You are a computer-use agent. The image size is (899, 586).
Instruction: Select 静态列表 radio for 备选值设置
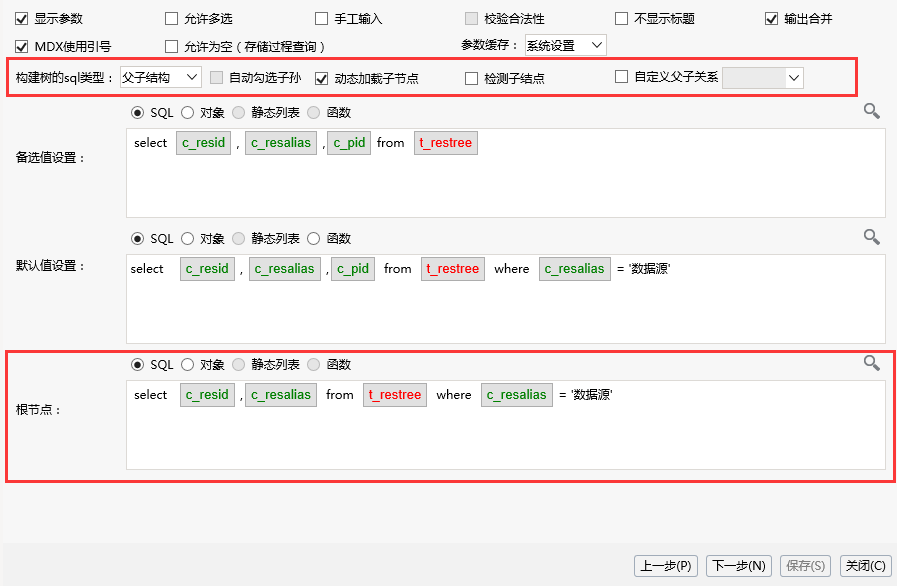(239, 113)
